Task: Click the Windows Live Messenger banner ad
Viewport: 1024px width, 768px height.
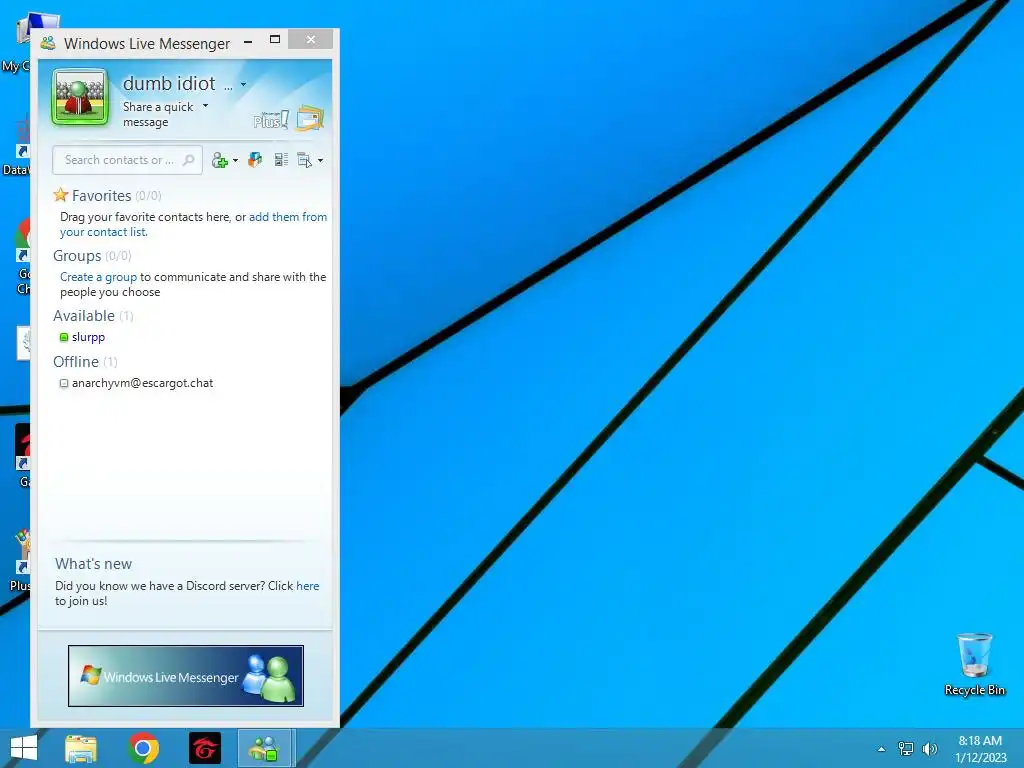Action: pos(185,676)
